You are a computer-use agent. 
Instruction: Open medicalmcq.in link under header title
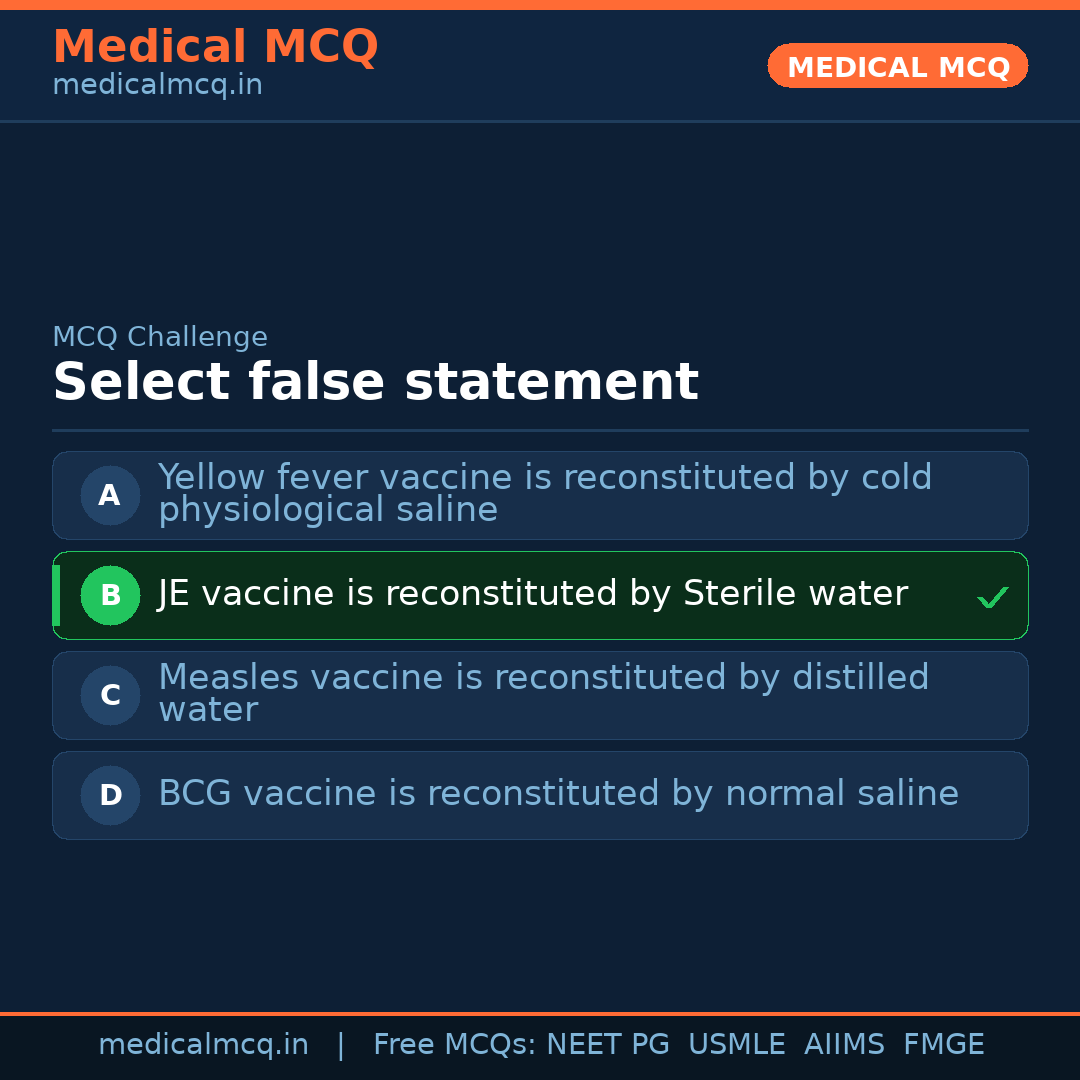pos(157,86)
